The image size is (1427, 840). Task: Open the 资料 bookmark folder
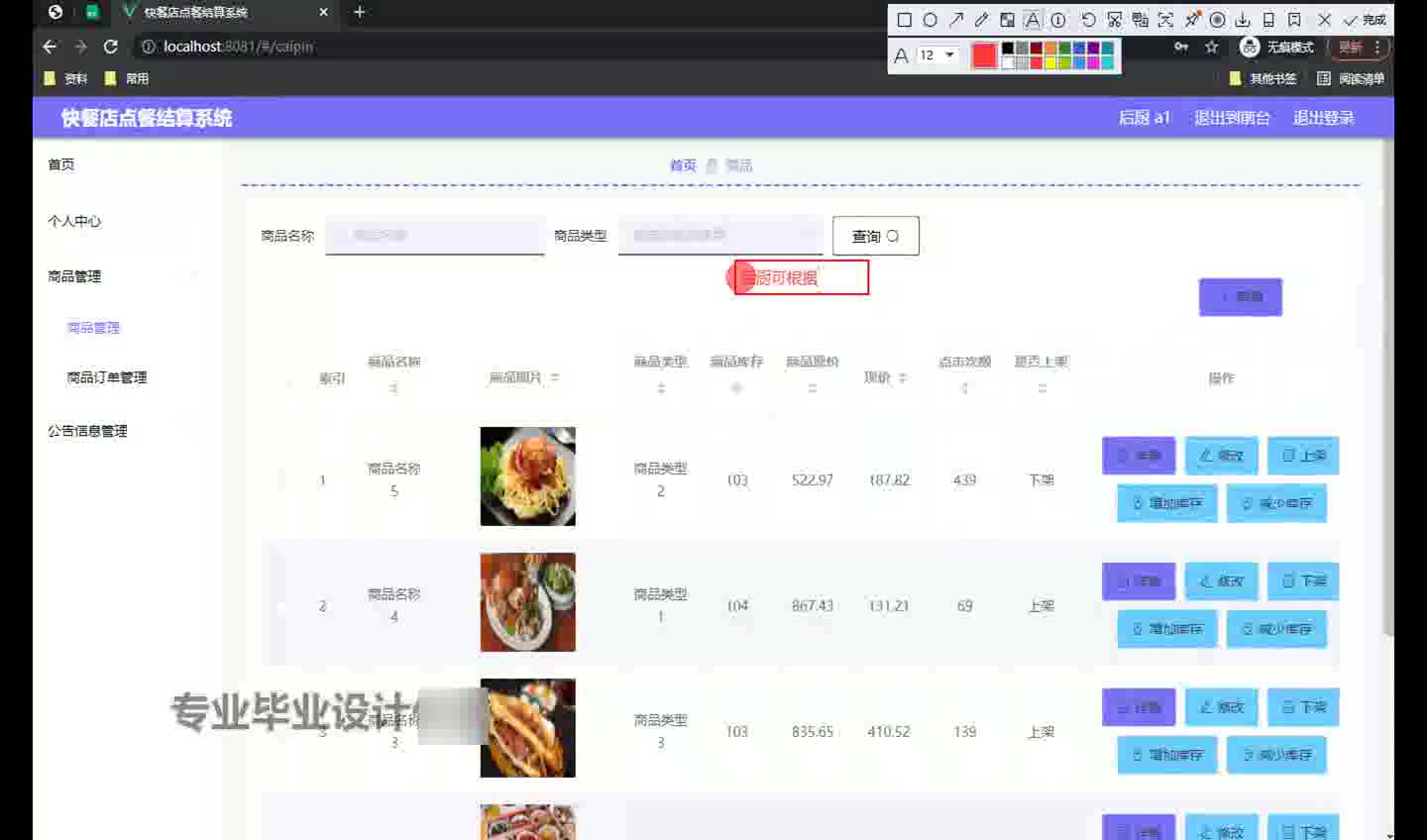(65, 78)
